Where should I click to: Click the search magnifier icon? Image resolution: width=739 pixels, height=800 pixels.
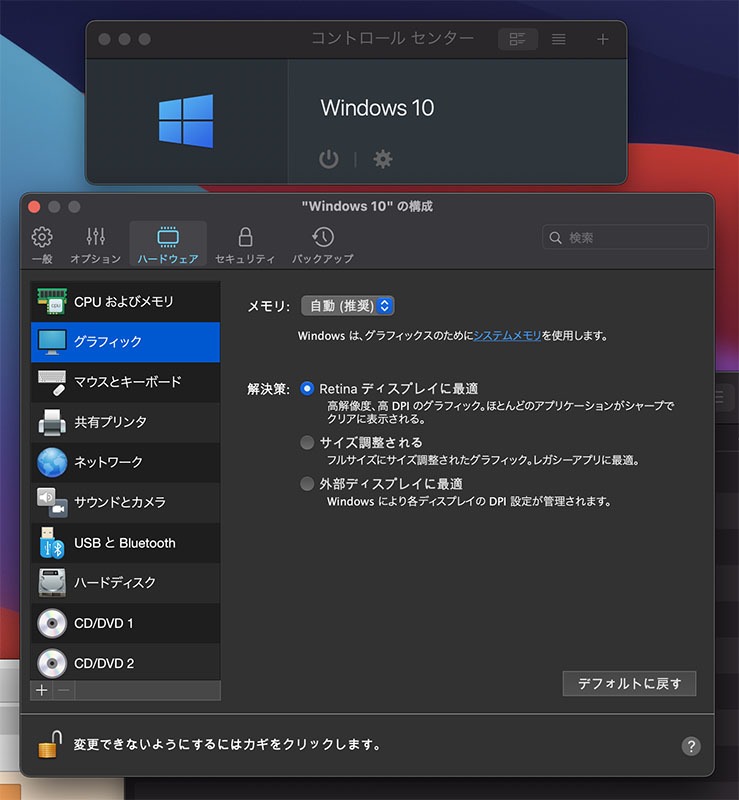pos(555,237)
